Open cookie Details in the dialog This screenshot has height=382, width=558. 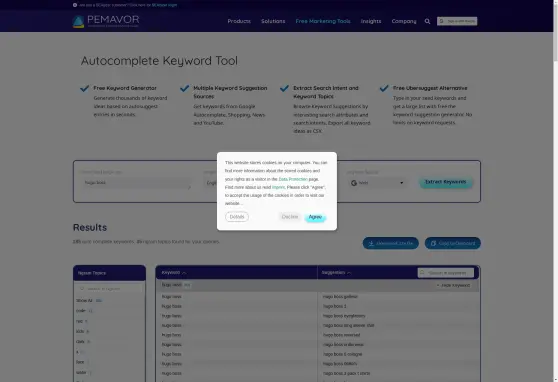click(237, 217)
